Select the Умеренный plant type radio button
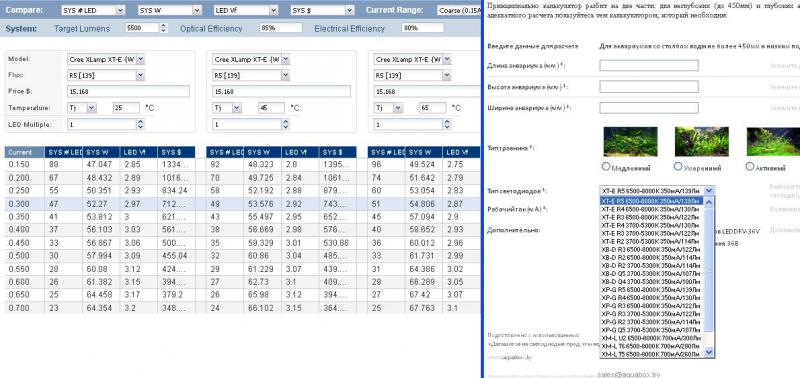 coord(678,166)
